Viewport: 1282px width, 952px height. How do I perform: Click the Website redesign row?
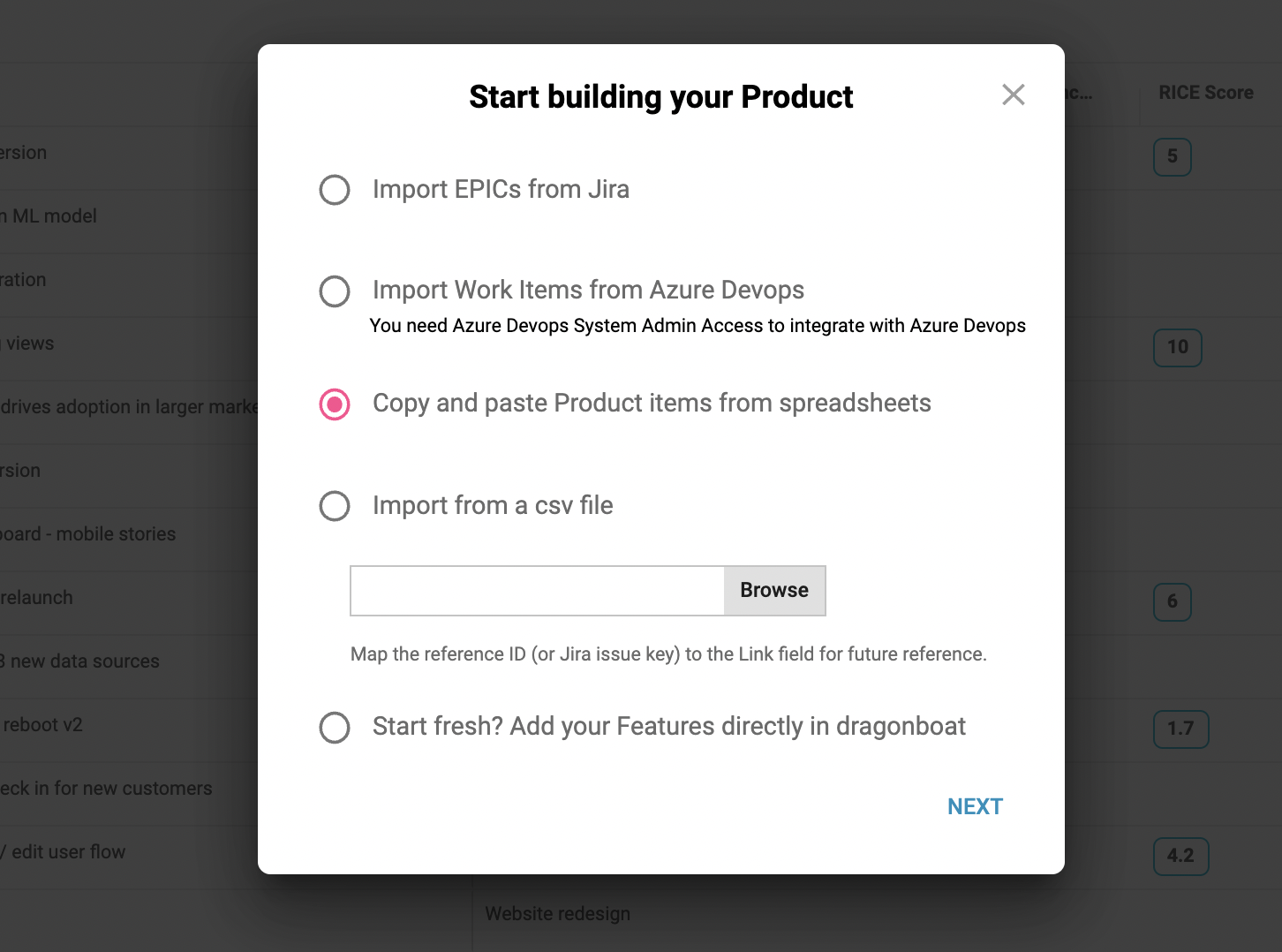[x=558, y=914]
